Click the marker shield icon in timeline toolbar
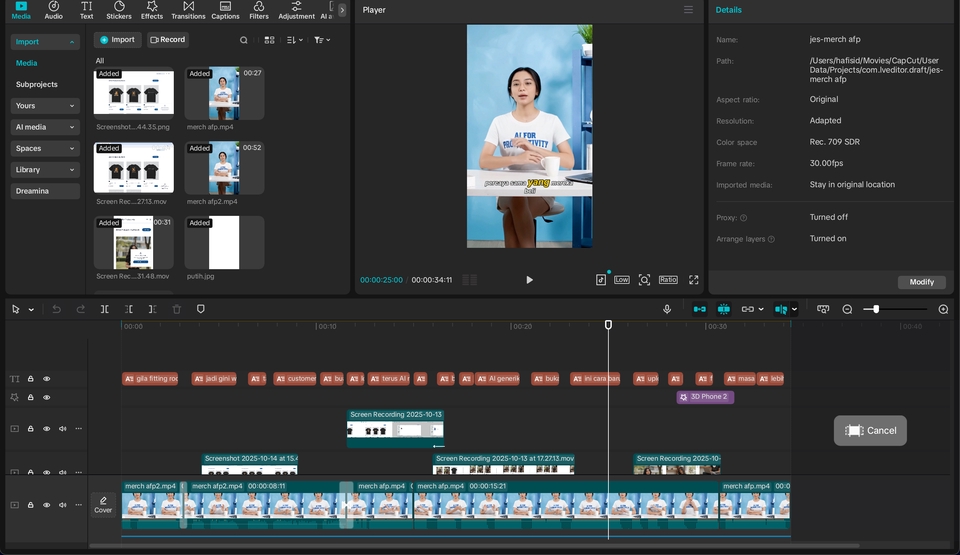This screenshot has height=555, width=960. click(x=201, y=309)
